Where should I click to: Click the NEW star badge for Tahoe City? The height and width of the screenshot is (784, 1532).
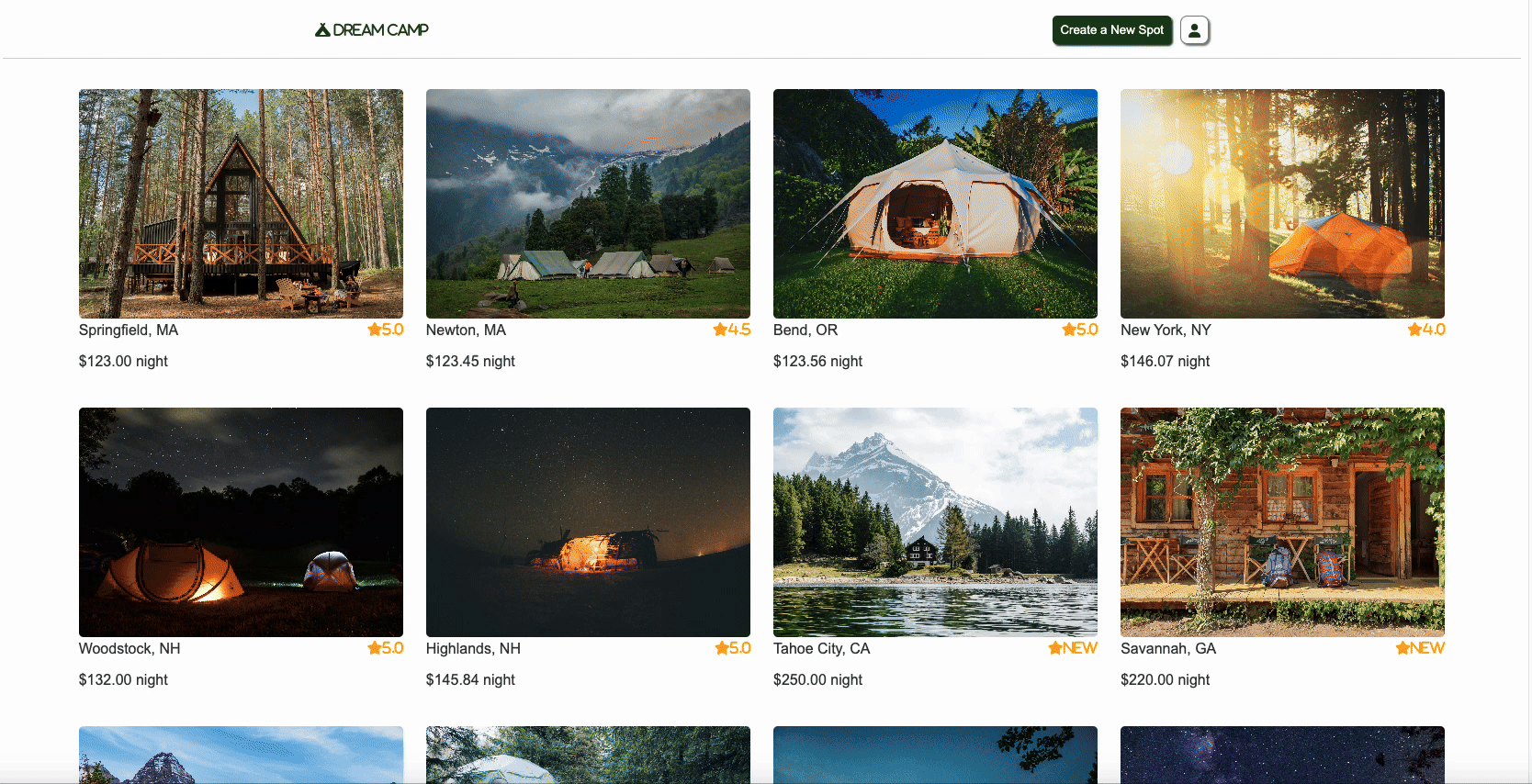(1073, 648)
